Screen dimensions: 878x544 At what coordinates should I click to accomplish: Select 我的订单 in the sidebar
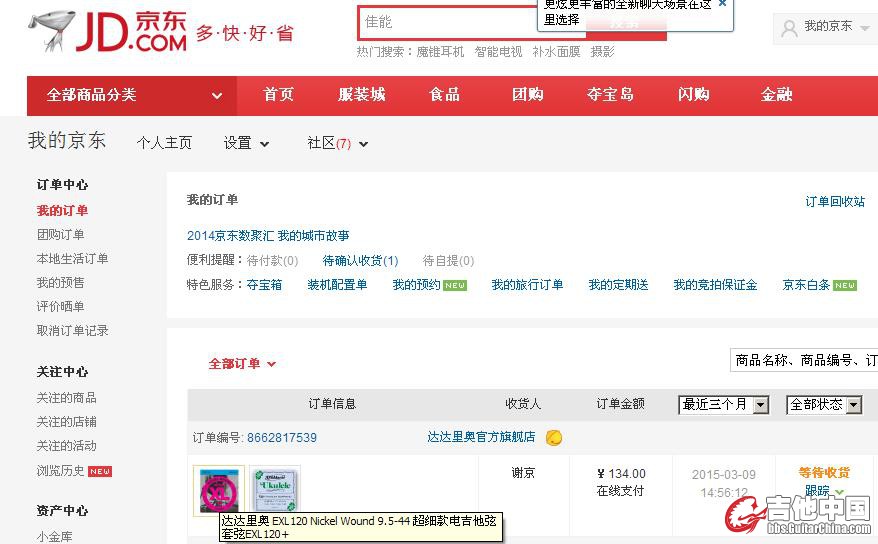coord(62,211)
